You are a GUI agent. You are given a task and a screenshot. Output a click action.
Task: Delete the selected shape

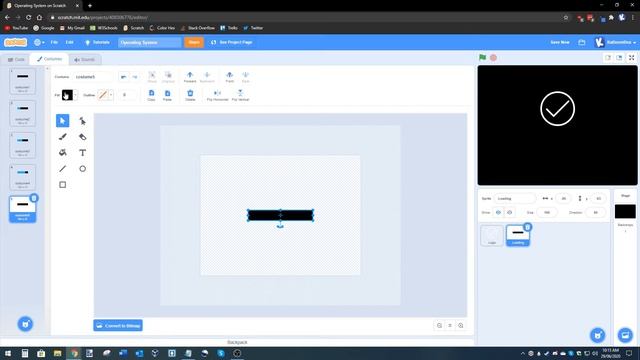pos(190,95)
